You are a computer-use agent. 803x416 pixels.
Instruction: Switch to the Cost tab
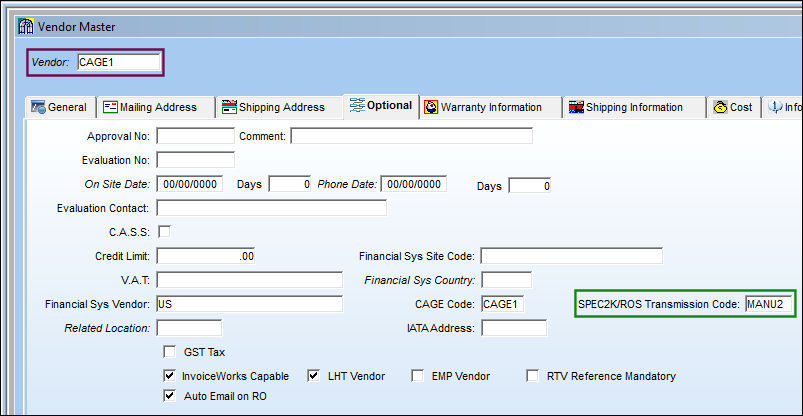point(734,107)
